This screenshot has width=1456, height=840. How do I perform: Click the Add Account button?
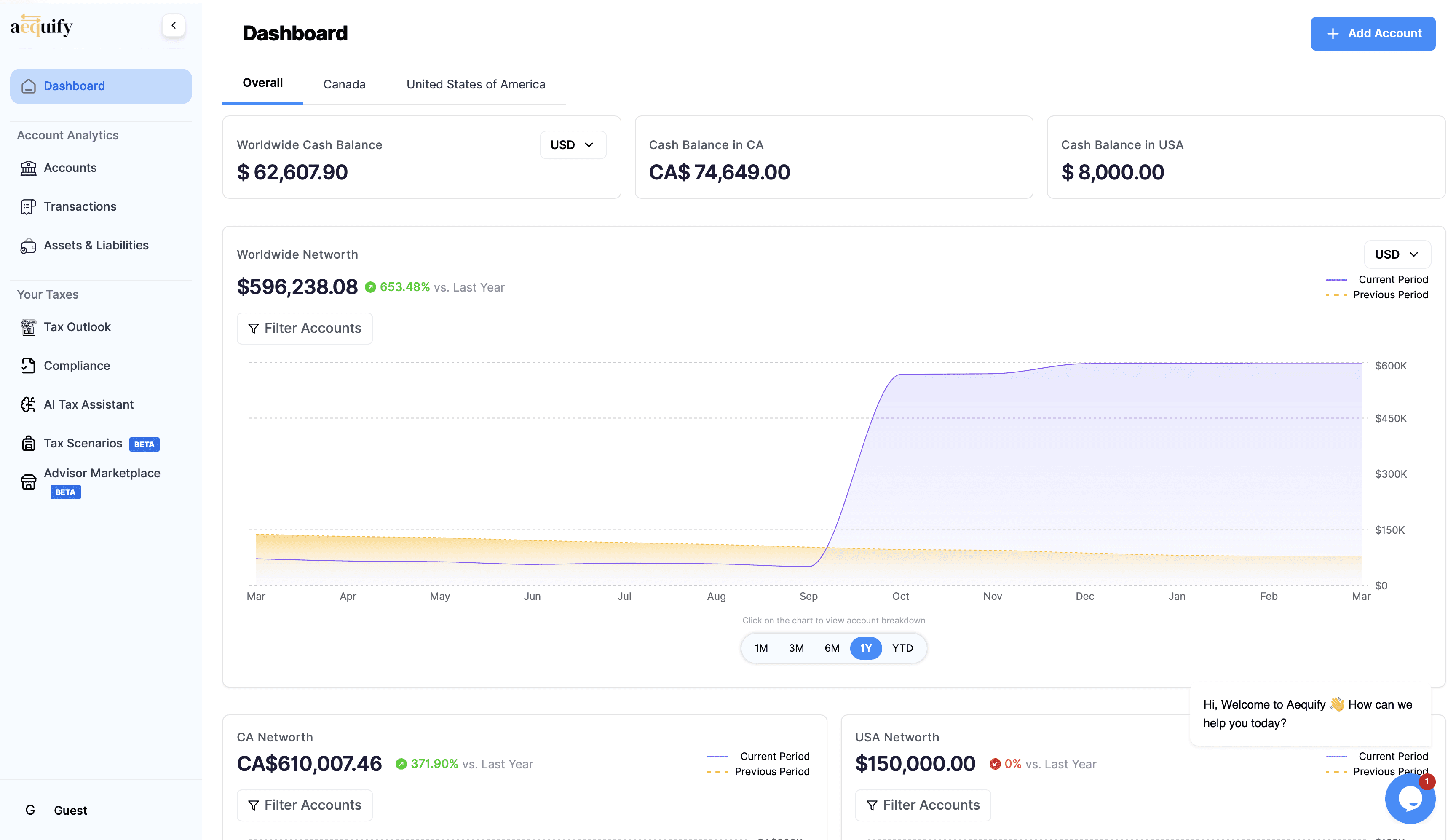click(x=1372, y=33)
